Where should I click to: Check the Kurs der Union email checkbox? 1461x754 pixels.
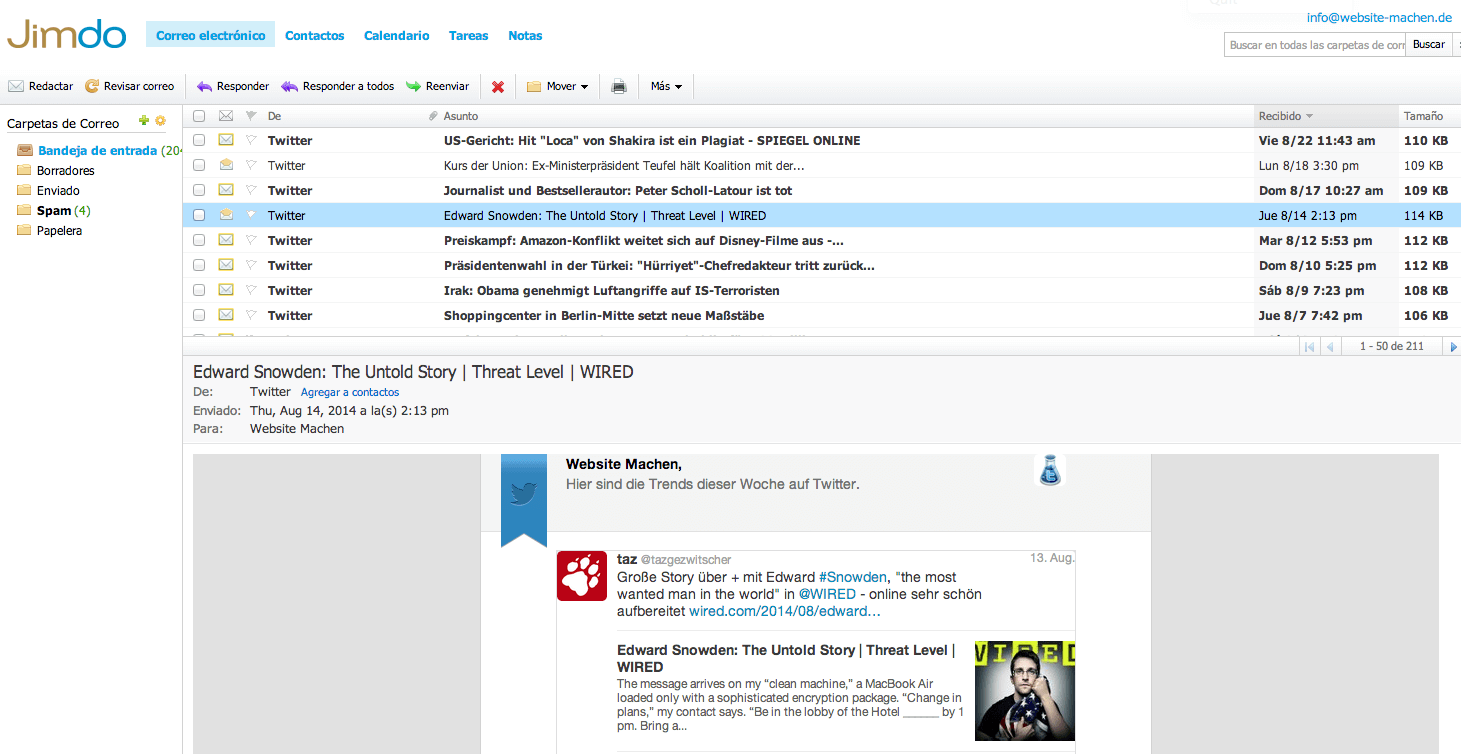(x=199, y=165)
